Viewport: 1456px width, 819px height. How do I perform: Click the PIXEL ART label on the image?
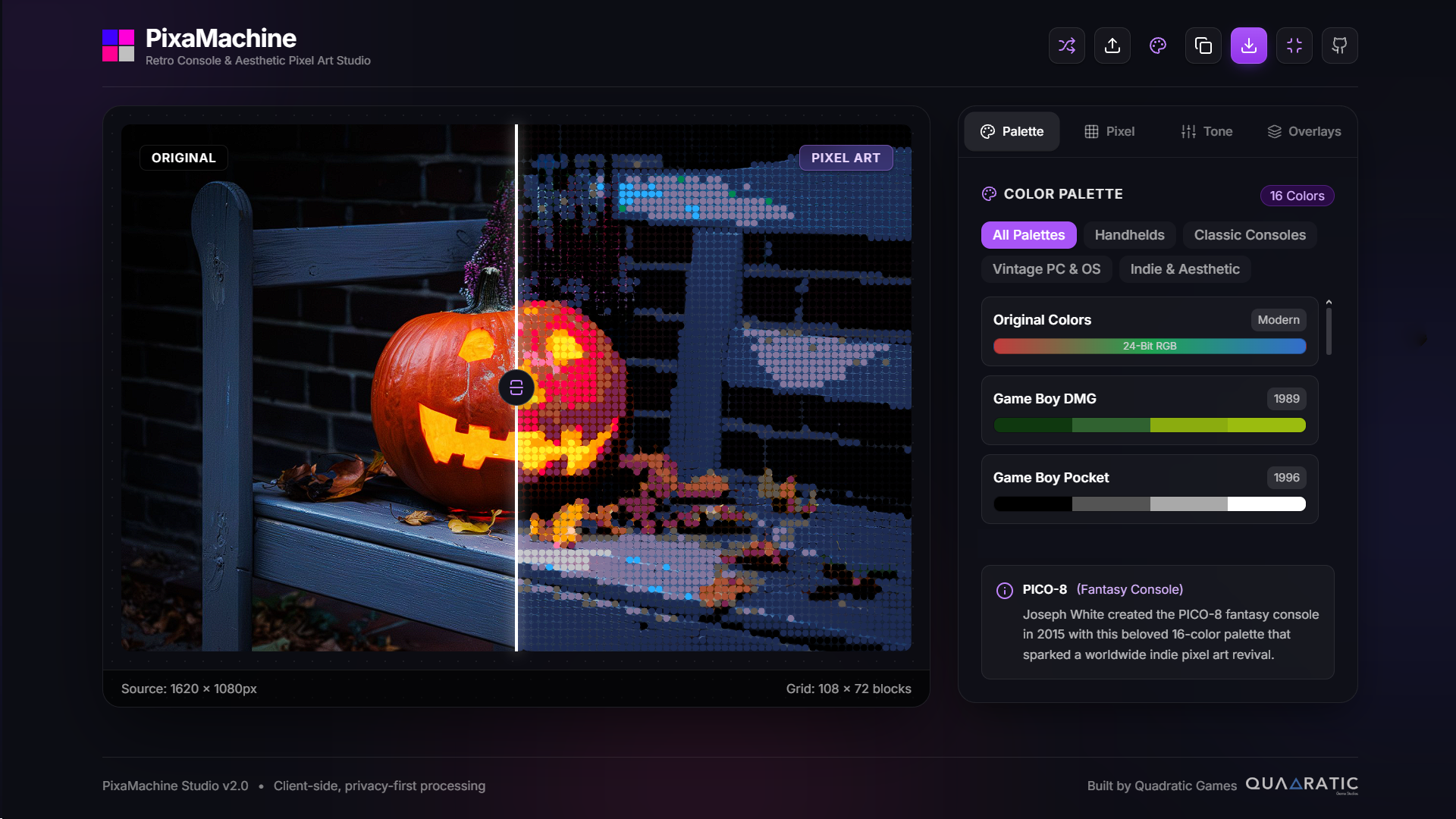(x=846, y=158)
